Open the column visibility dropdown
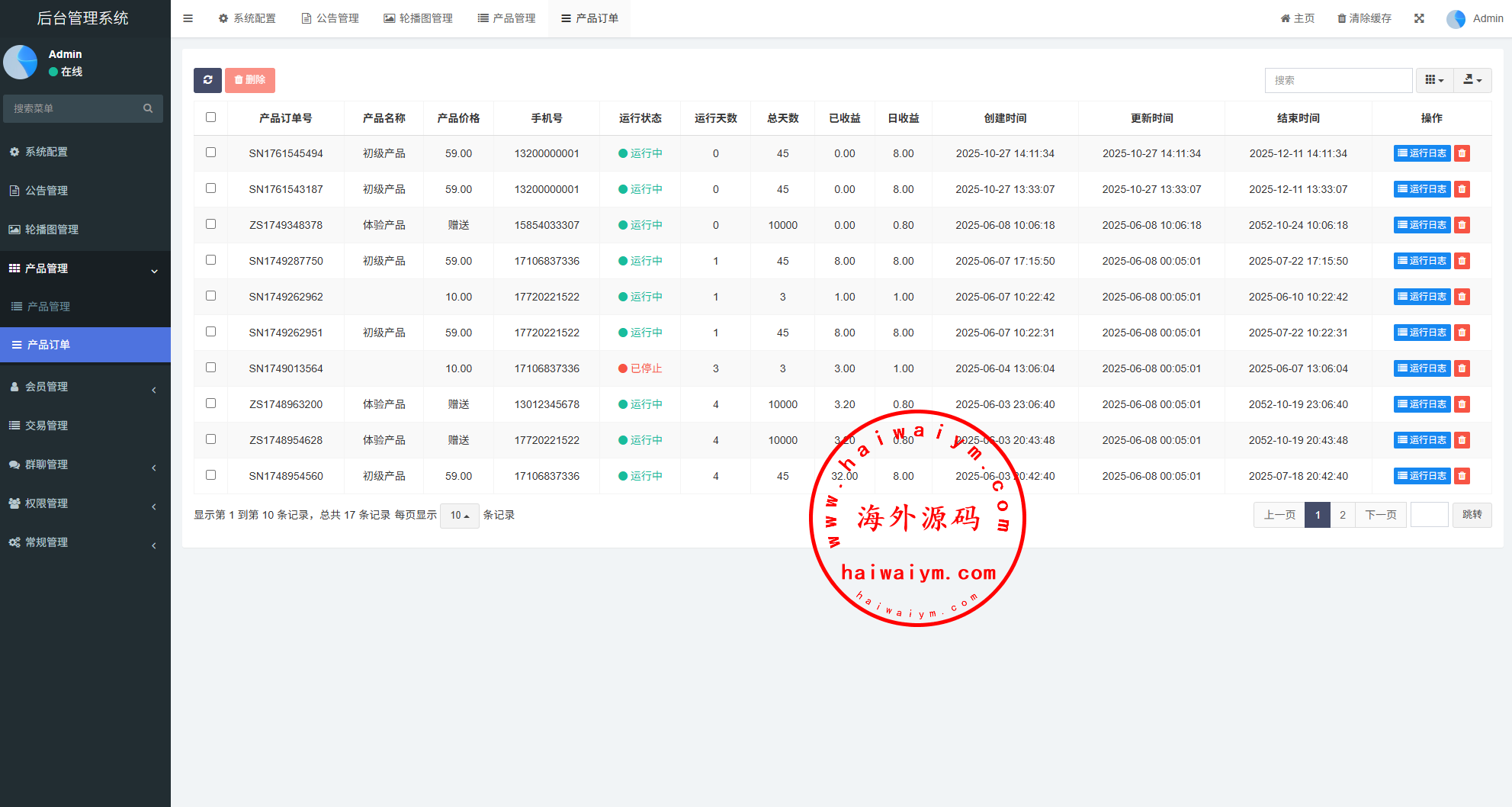The image size is (1512, 807). pos(1434,80)
